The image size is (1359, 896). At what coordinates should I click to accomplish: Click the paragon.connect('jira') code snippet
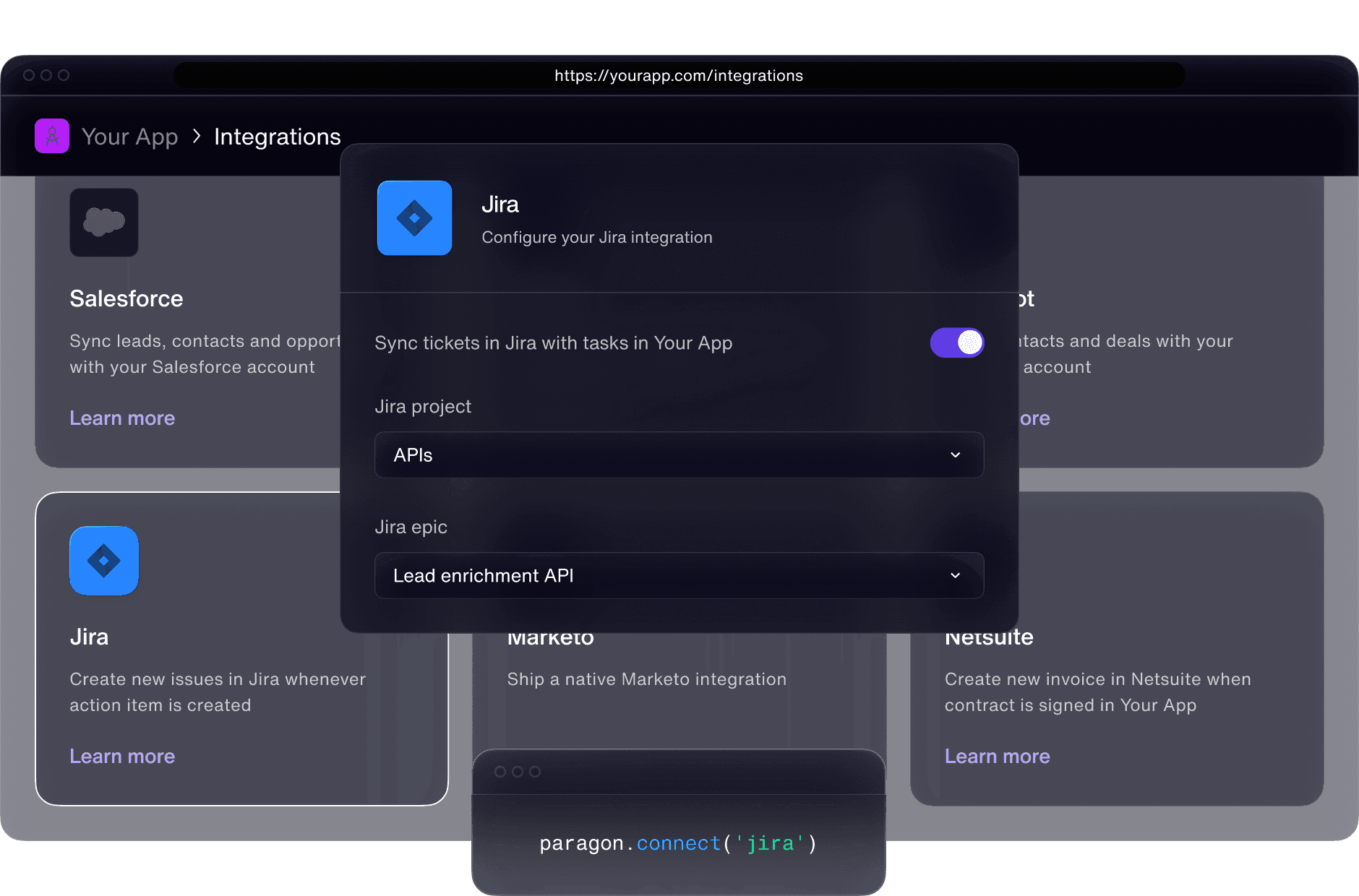pyautogui.click(x=678, y=843)
